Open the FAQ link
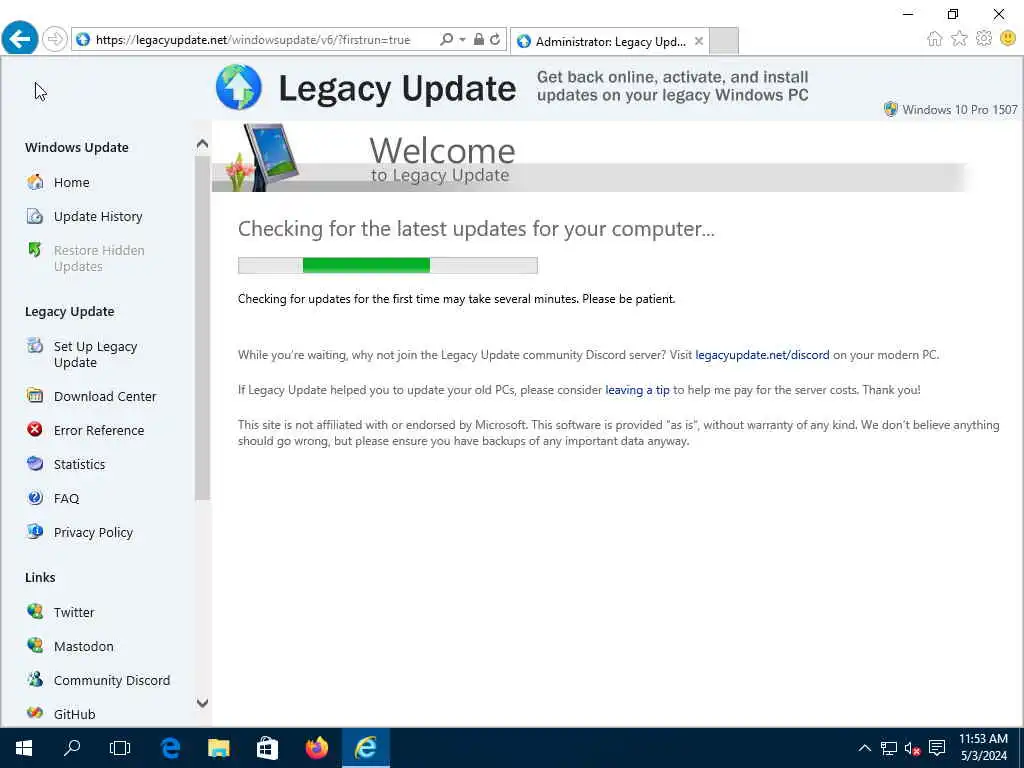 (x=67, y=498)
